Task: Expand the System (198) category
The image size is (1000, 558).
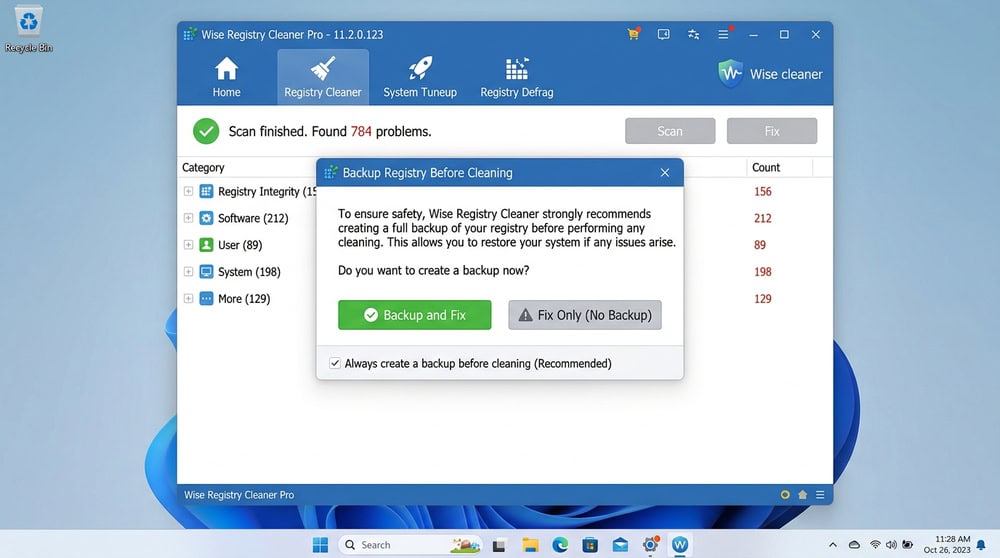Action: (188, 272)
